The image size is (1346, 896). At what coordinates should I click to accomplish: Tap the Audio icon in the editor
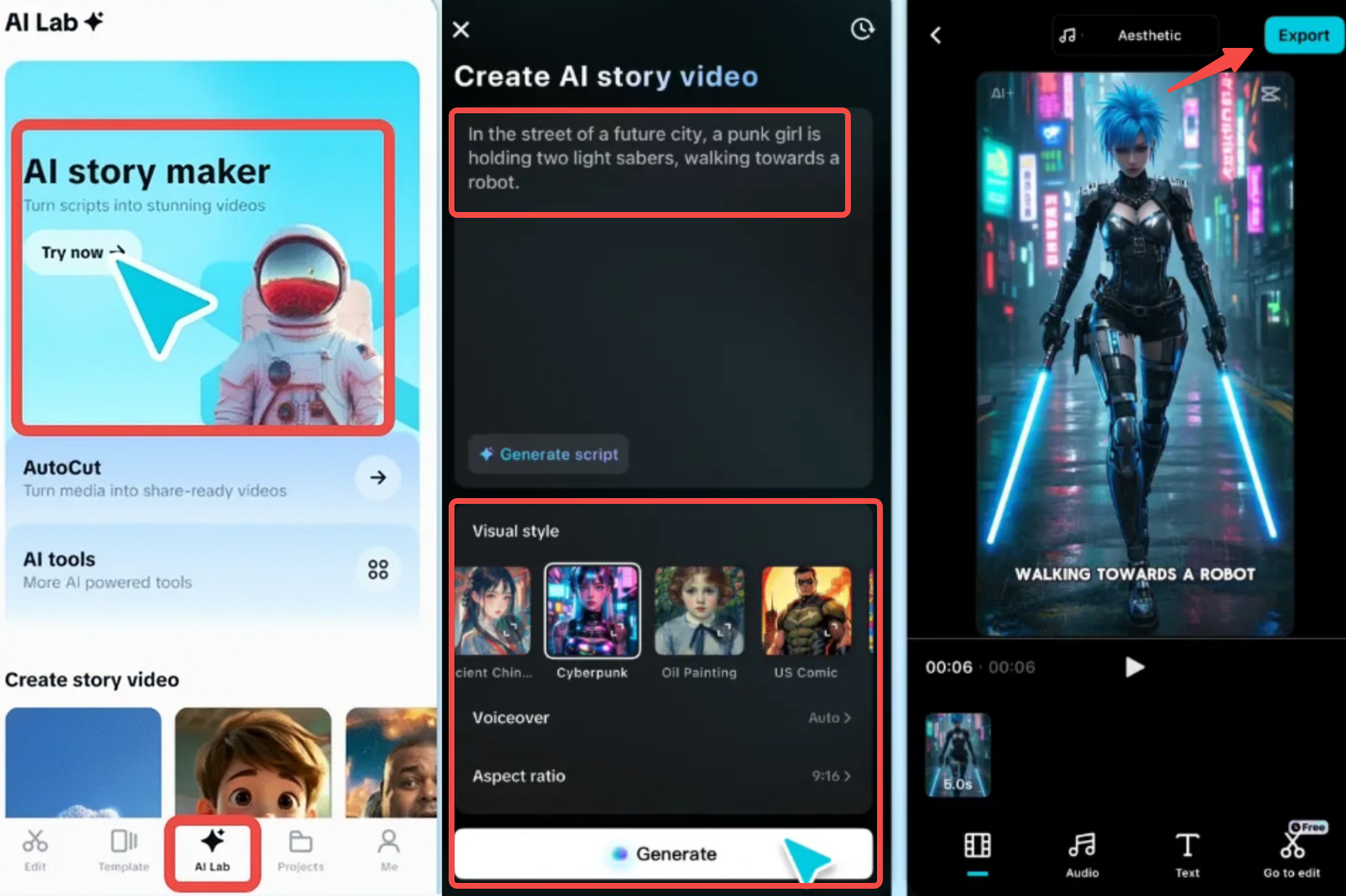pos(1082,847)
